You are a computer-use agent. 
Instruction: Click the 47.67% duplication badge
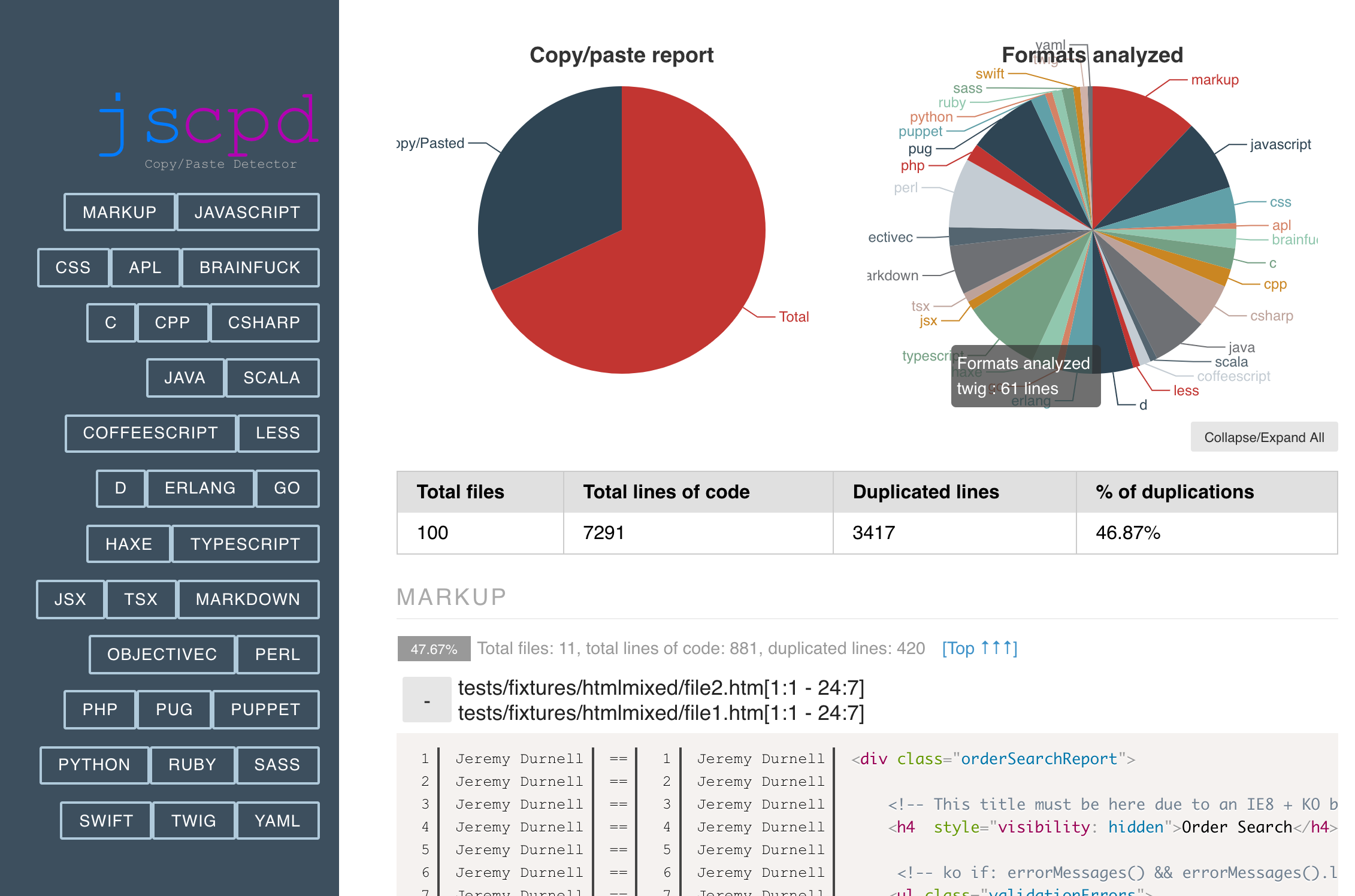tap(434, 649)
